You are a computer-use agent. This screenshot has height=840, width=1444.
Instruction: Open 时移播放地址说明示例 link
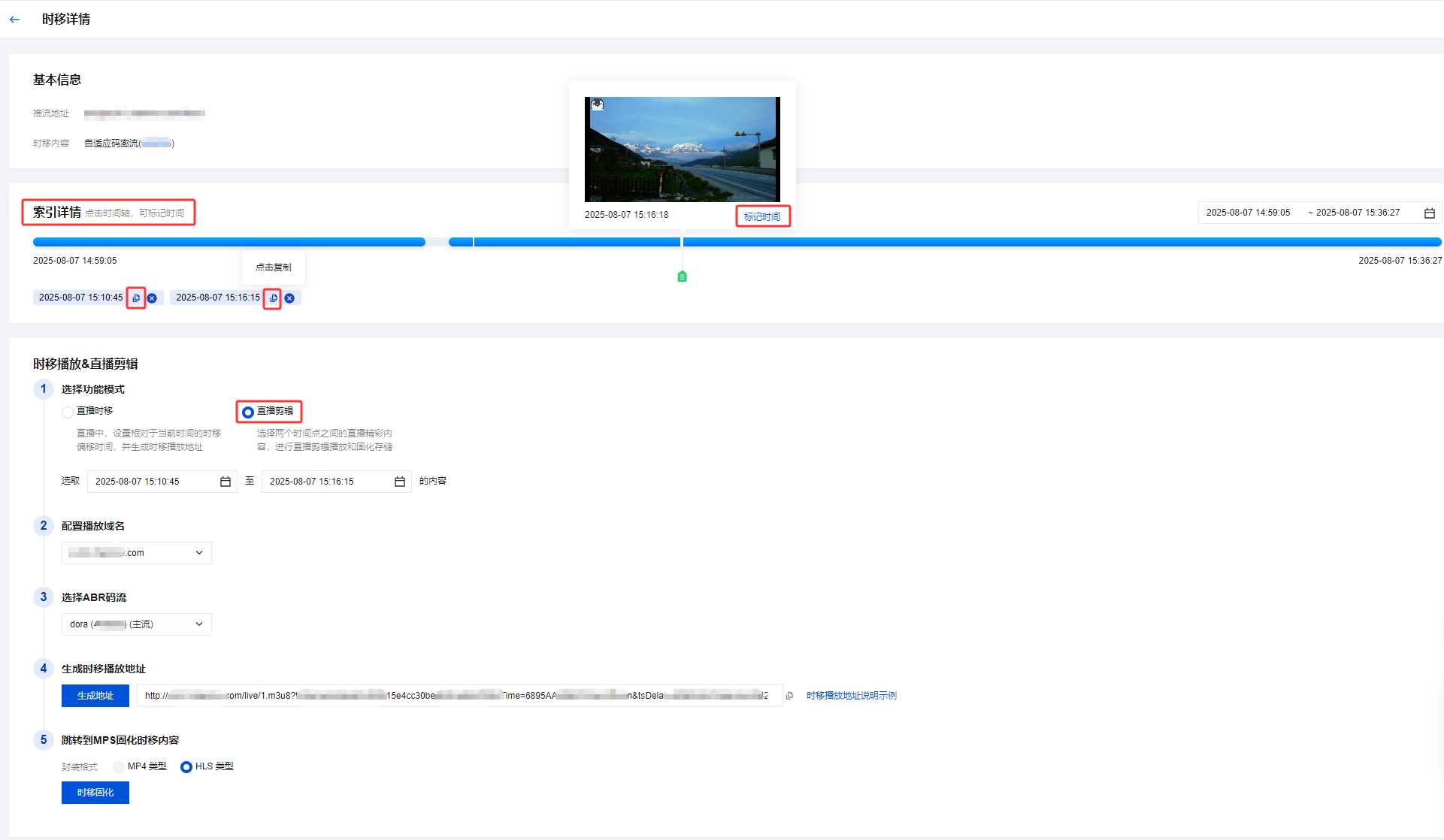(x=851, y=696)
